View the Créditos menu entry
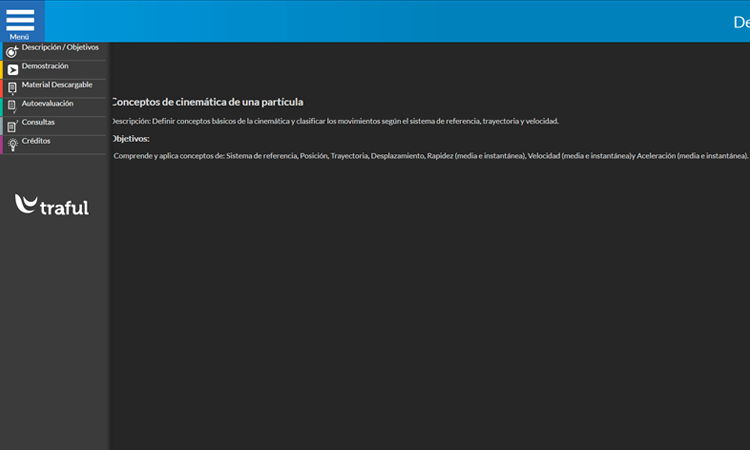 36,141
